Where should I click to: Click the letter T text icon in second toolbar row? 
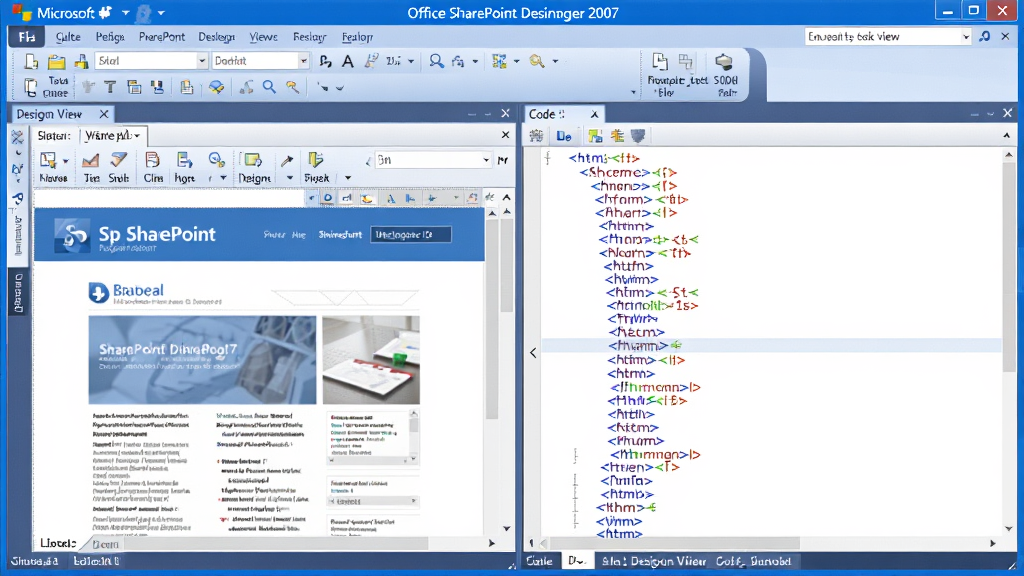(110, 87)
